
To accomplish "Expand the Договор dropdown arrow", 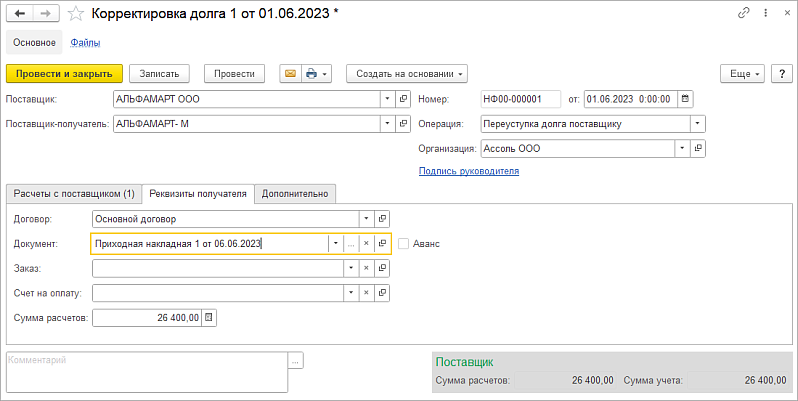I will (x=366, y=218).
